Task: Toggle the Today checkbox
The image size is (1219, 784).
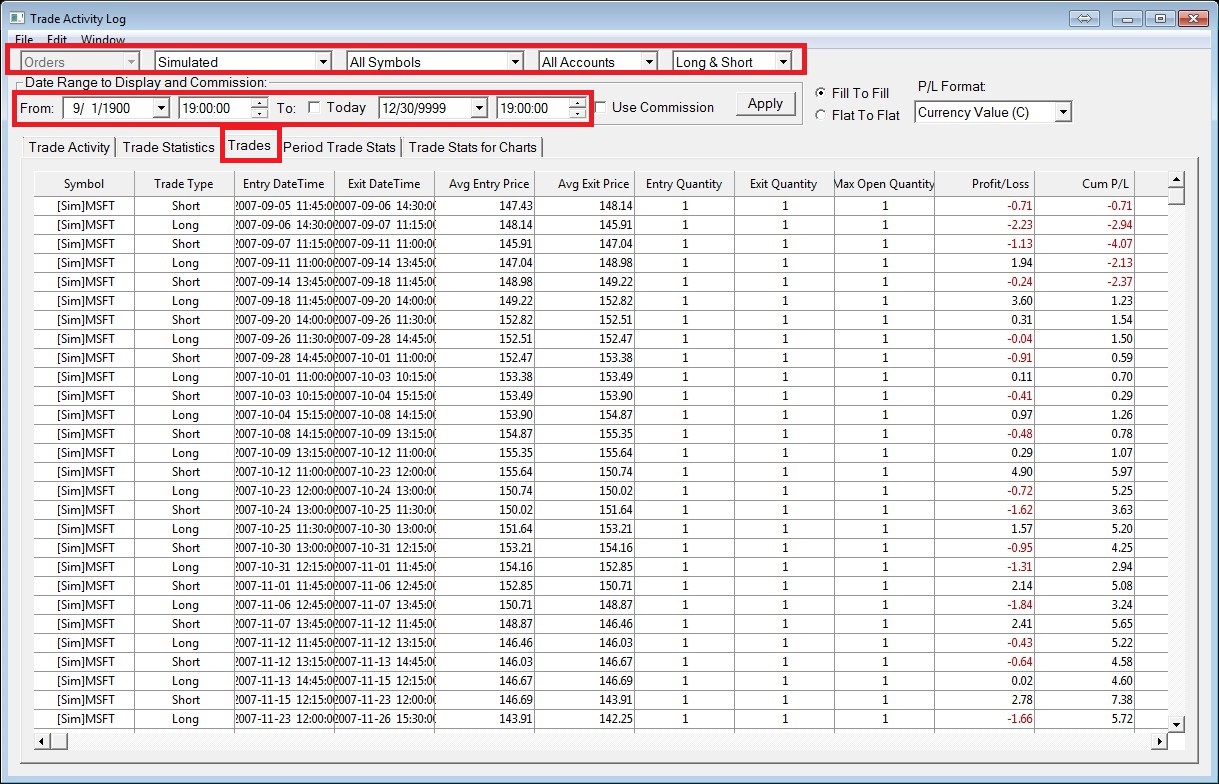Action: pyautogui.click(x=315, y=107)
